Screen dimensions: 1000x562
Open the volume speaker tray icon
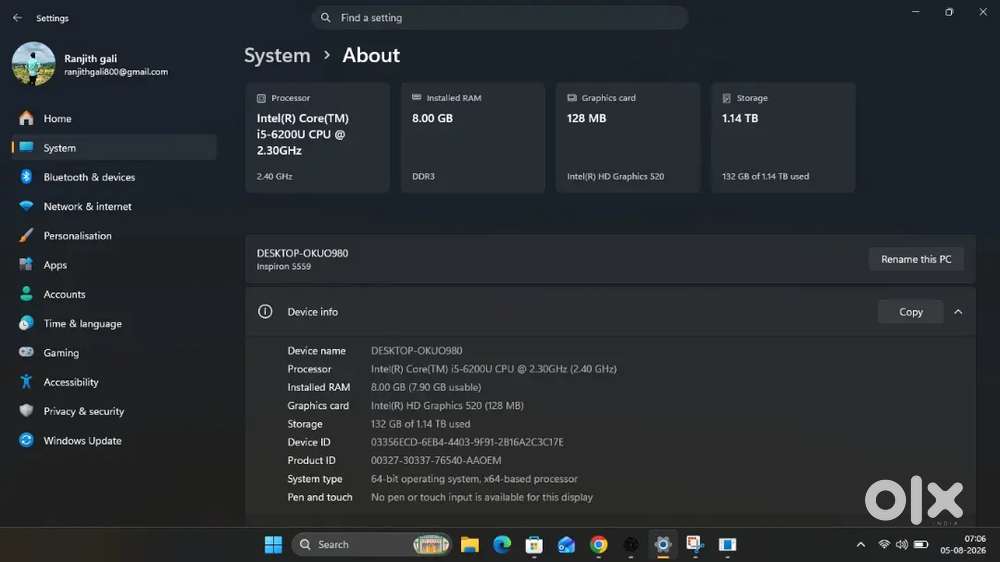[902, 544]
